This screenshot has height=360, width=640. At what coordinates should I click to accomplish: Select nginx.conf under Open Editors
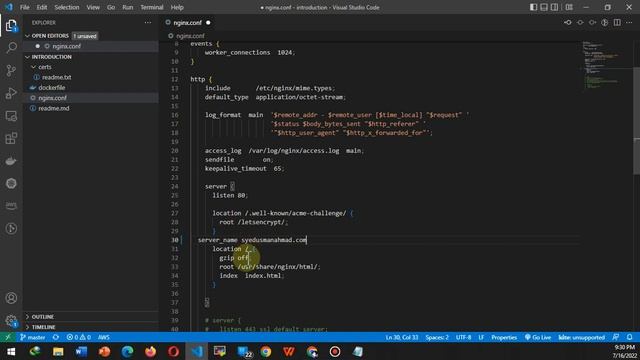(x=66, y=46)
